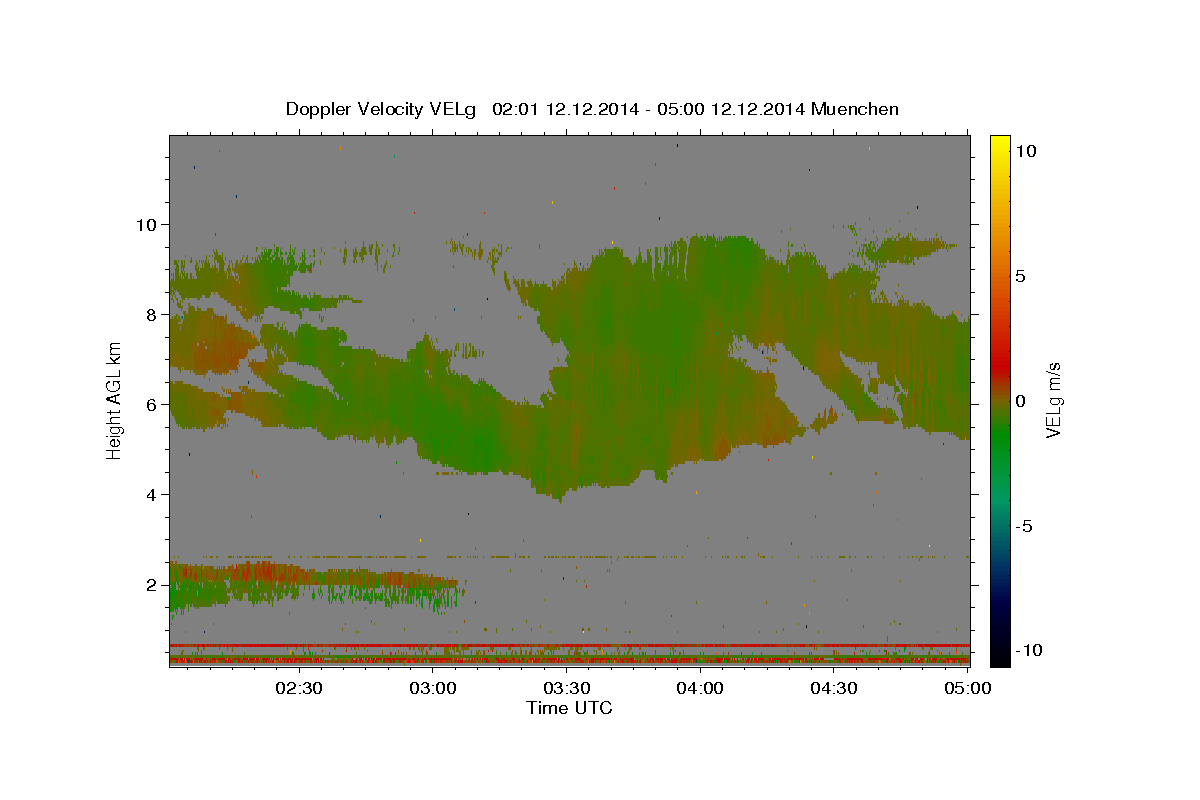The width and height of the screenshot is (1200, 800).
Task: Select the 'Height AGL km' y-axis label
Action: point(114,401)
